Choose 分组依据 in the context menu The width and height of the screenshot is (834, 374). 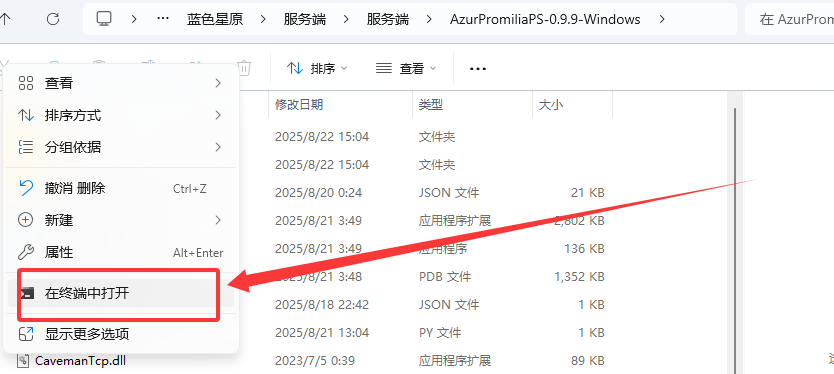click(x=121, y=147)
